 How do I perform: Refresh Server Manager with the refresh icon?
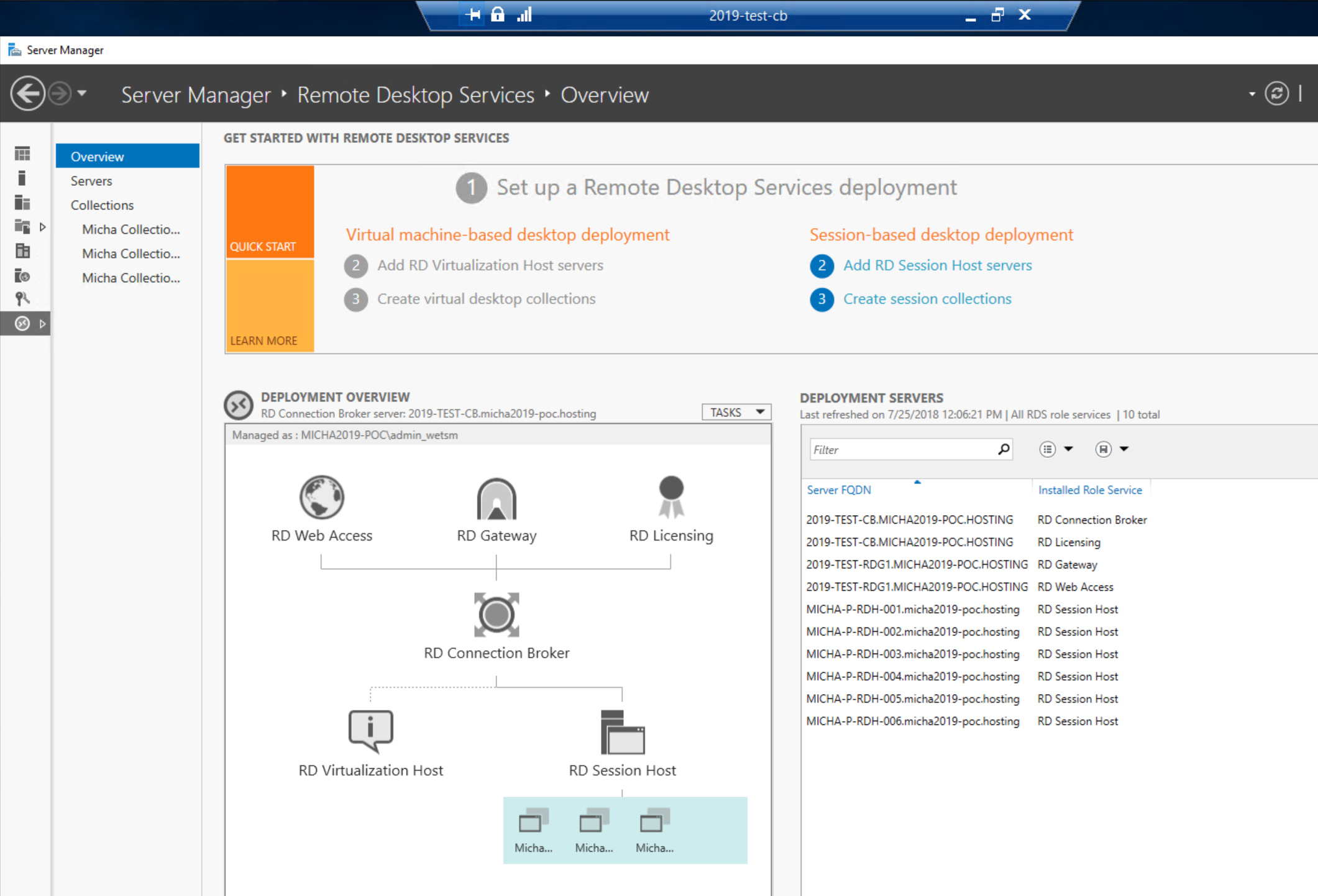(1276, 94)
